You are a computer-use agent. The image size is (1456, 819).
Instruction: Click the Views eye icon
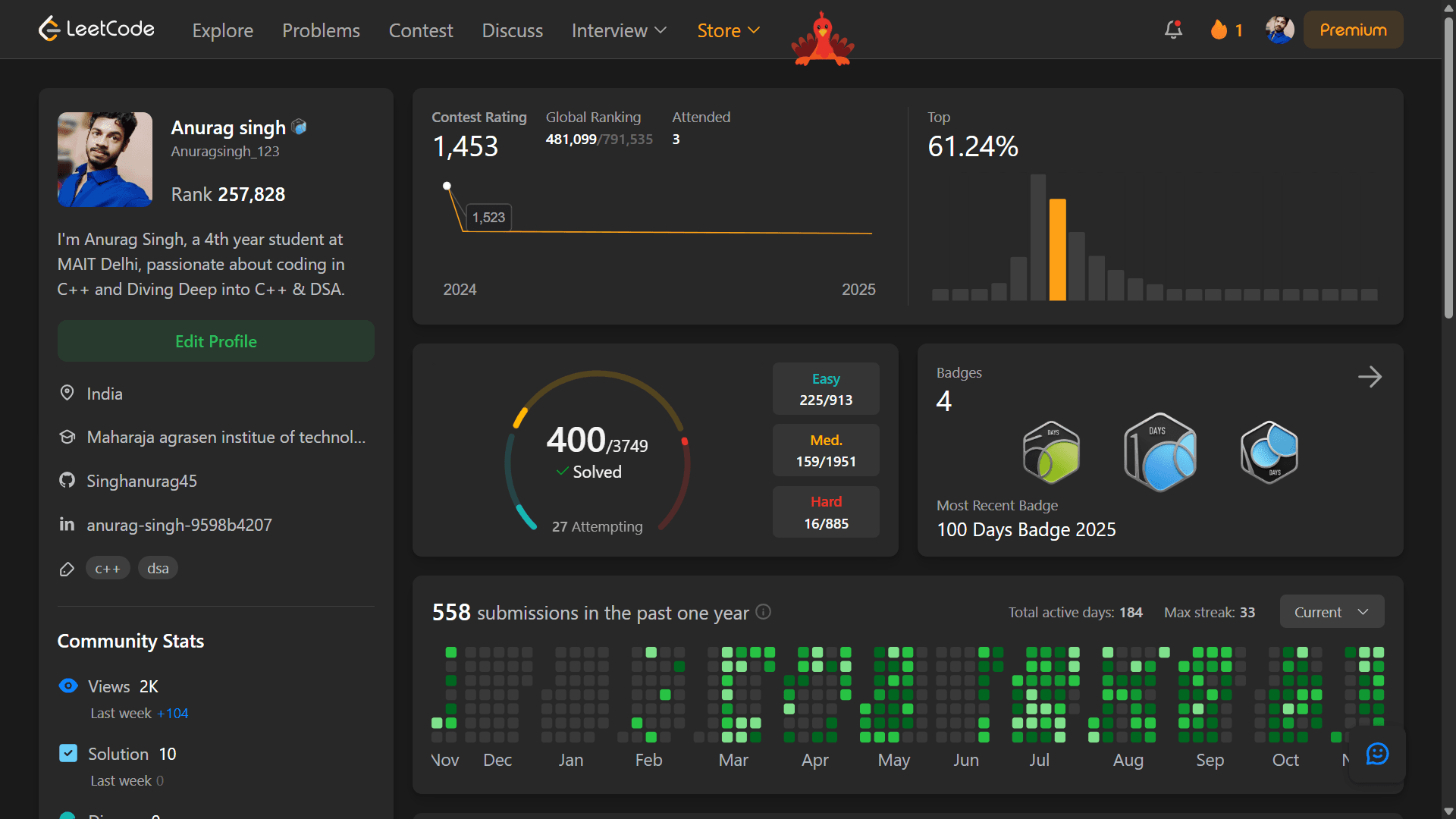tap(68, 686)
